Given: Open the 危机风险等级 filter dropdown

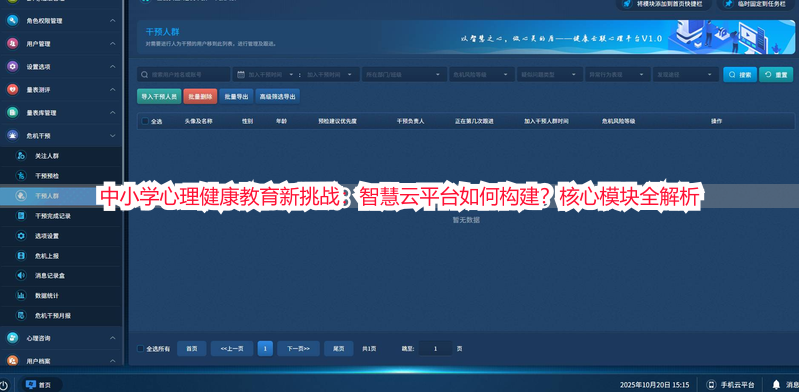Looking at the screenshot, I should [482, 74].
